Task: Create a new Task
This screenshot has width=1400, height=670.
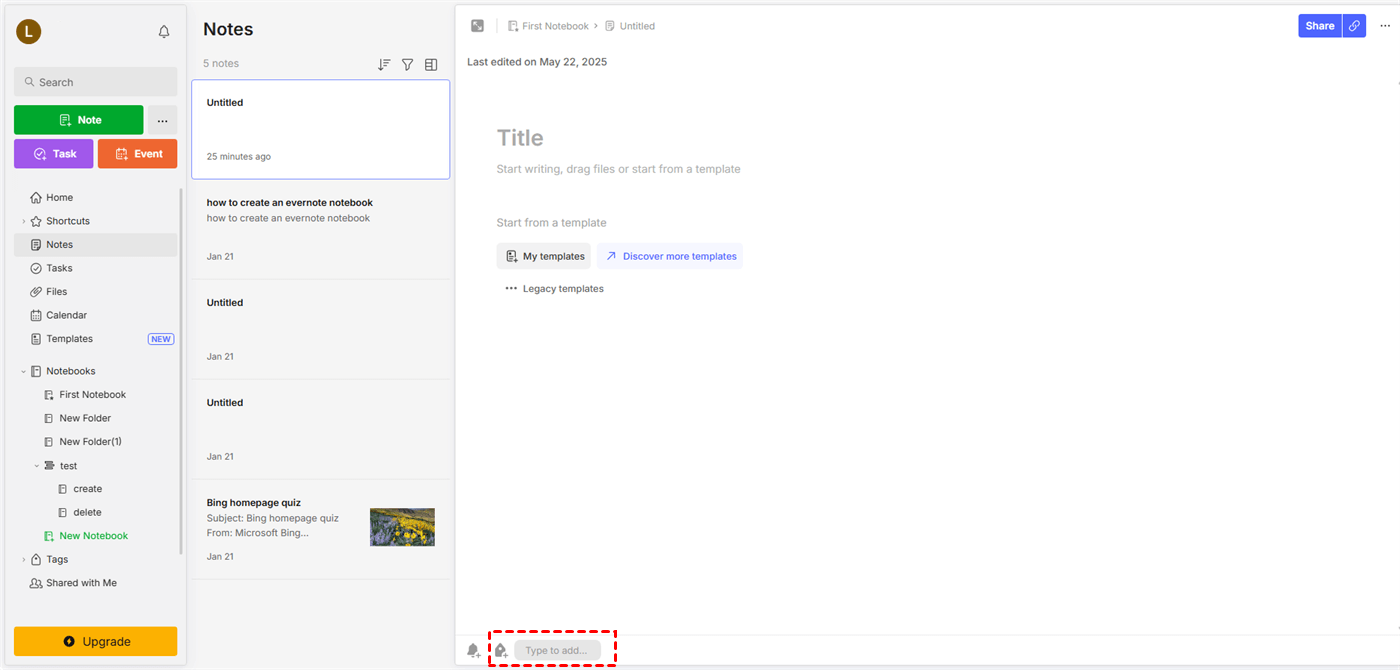Action: [54, 154]
